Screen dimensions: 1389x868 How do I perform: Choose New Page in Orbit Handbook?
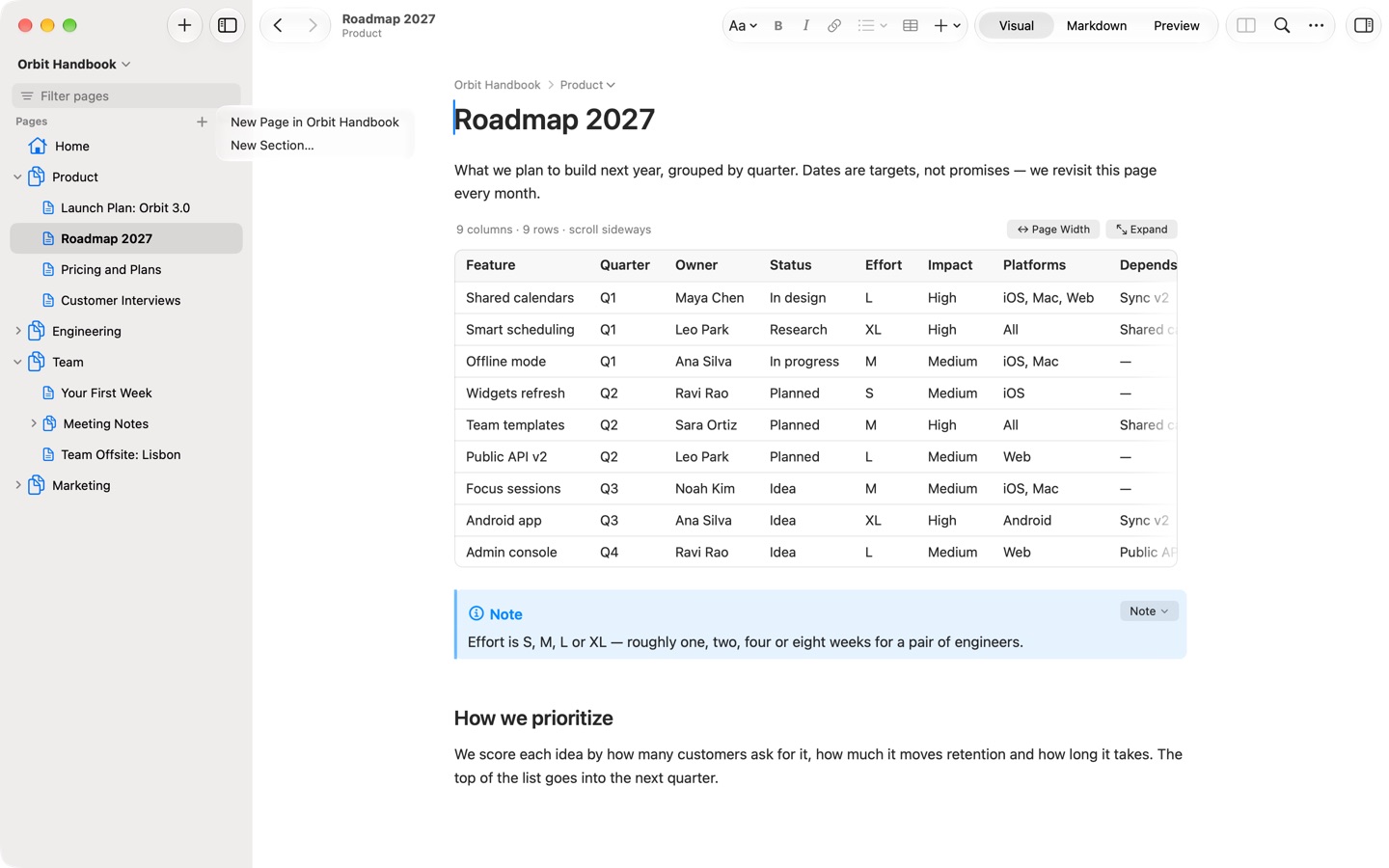point(314,122)
